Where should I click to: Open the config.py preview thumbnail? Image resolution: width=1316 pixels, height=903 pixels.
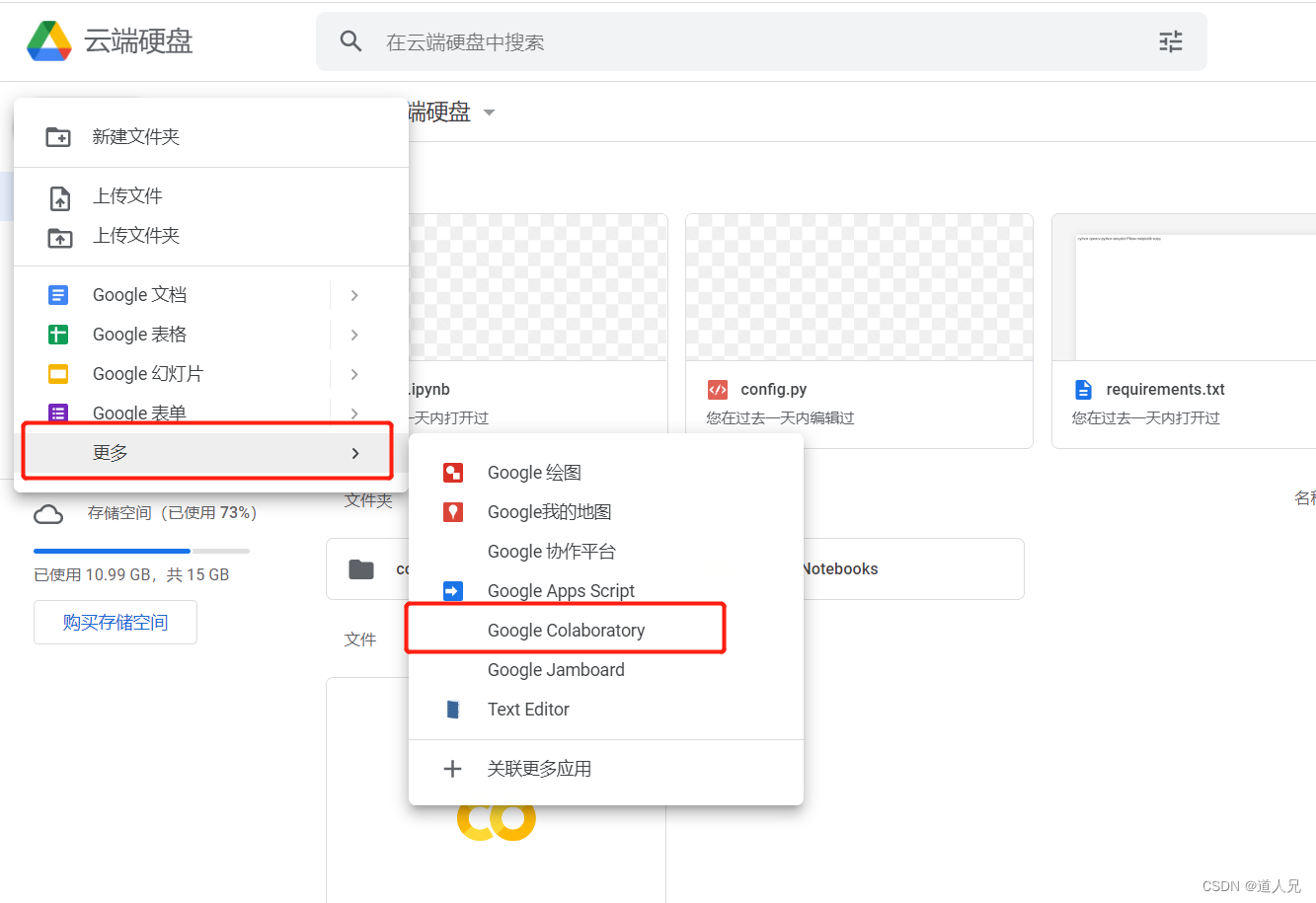tap(859, 287)
